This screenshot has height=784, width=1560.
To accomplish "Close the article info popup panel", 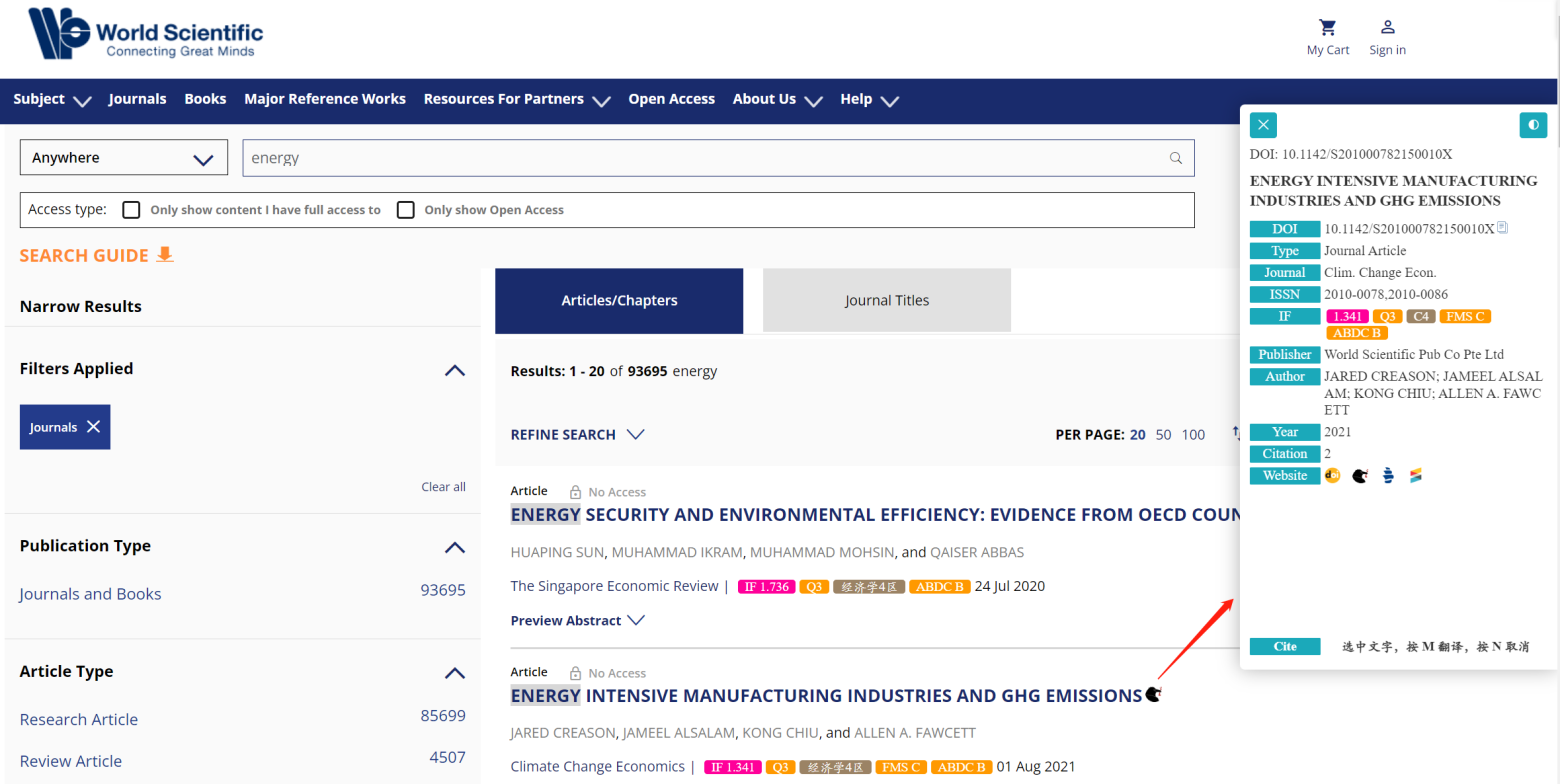I will pyautogui.click(x=1263, y=125).
